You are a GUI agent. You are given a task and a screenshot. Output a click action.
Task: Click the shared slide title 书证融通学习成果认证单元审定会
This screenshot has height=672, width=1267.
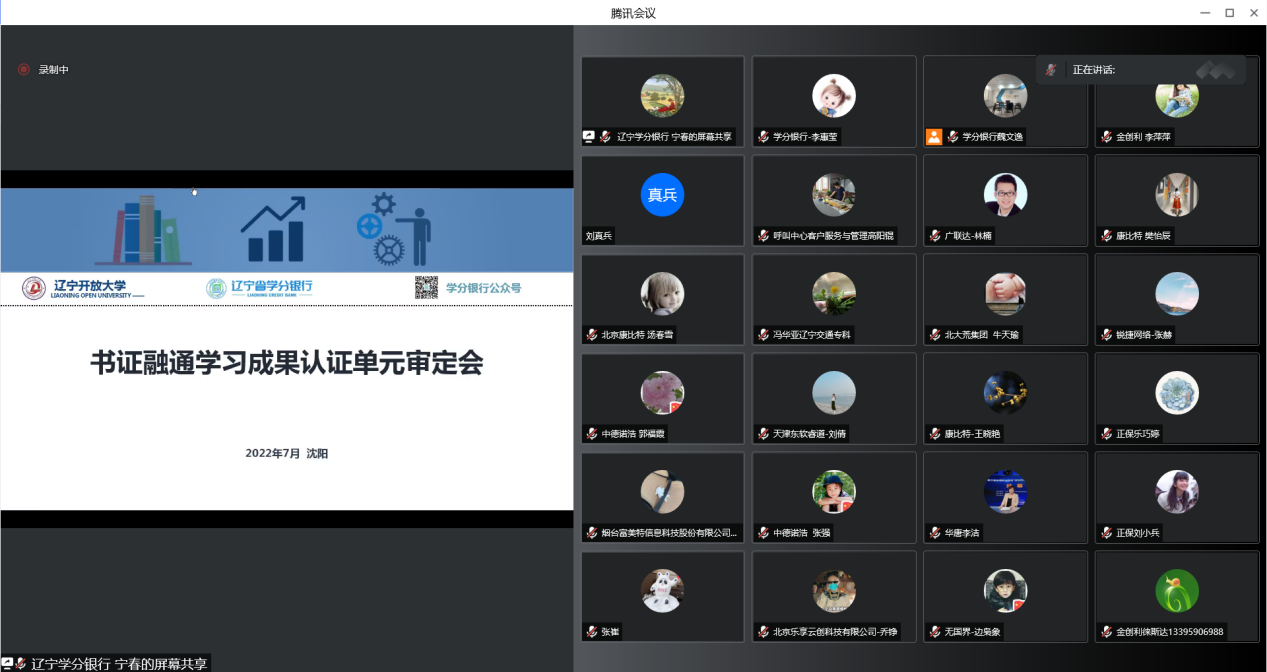click(287, 363)
